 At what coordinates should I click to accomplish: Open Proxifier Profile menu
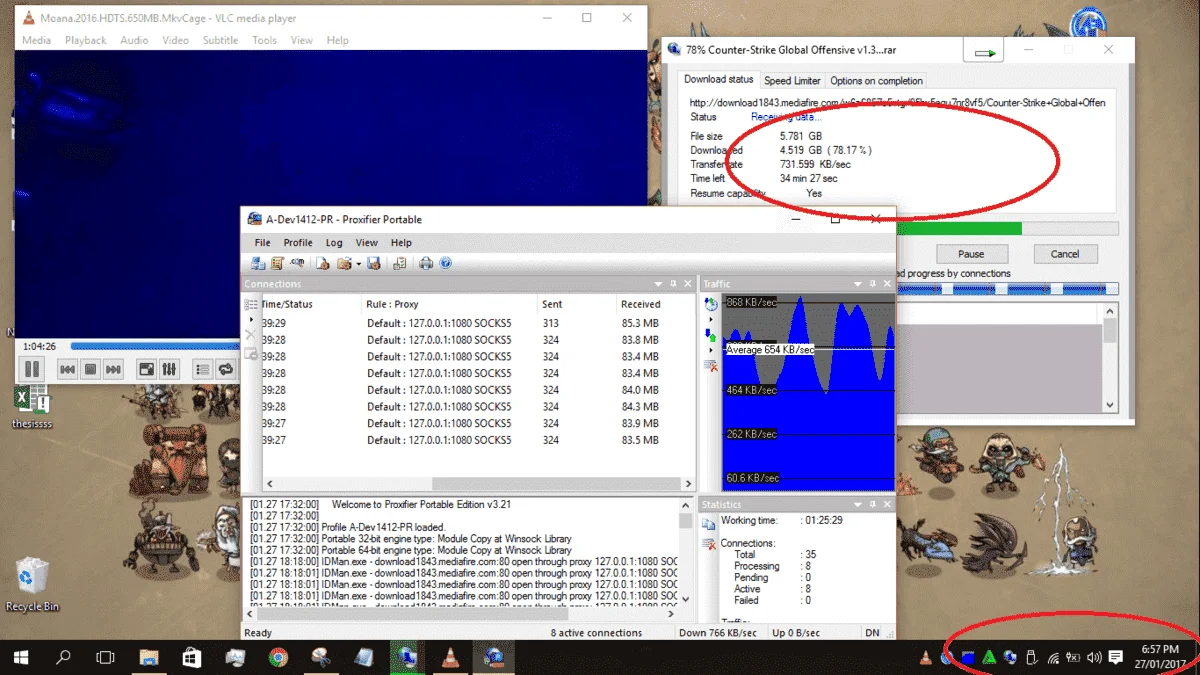(x=298, y=243)
